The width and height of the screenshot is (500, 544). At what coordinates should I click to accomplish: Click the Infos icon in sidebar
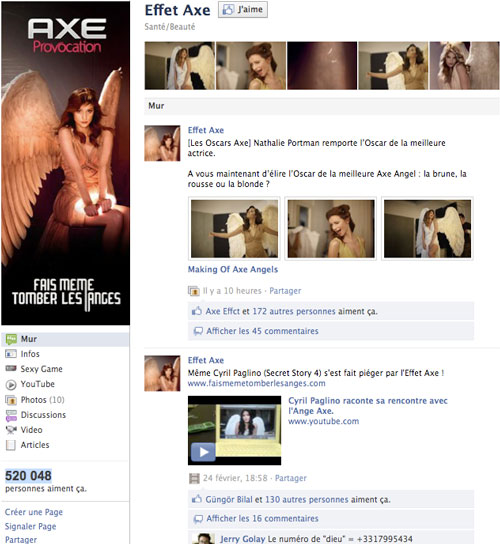coord(11,354)
